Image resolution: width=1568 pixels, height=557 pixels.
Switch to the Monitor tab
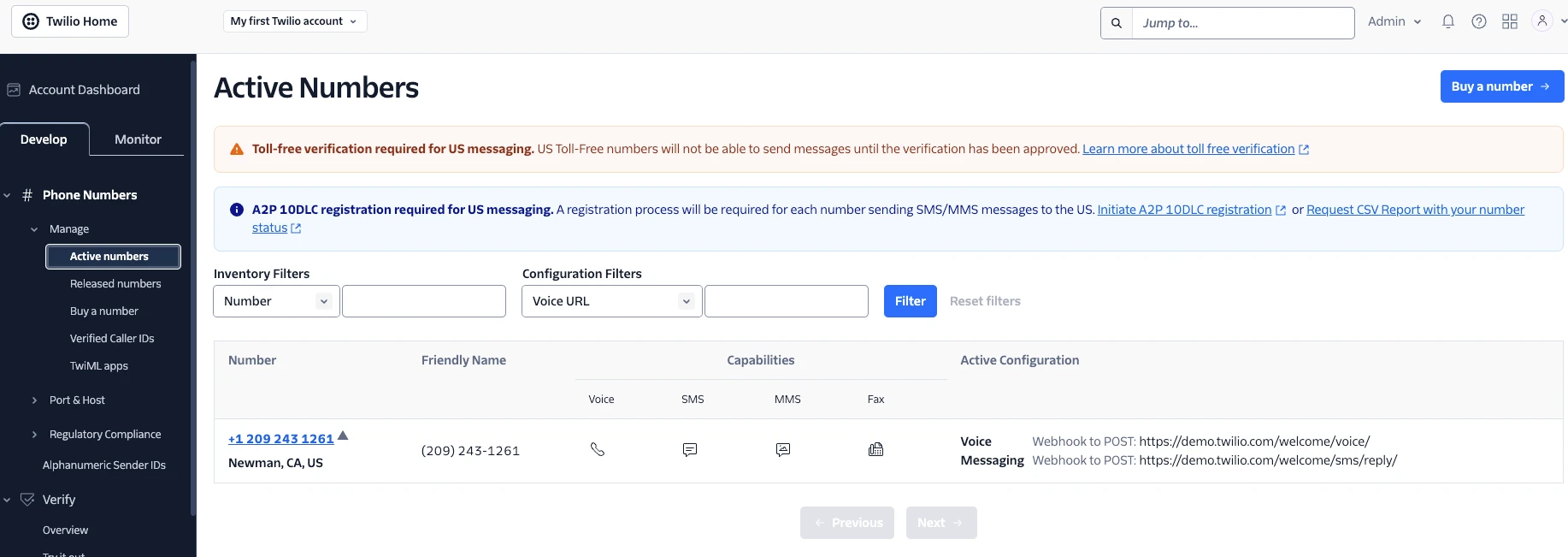point(138,139)
